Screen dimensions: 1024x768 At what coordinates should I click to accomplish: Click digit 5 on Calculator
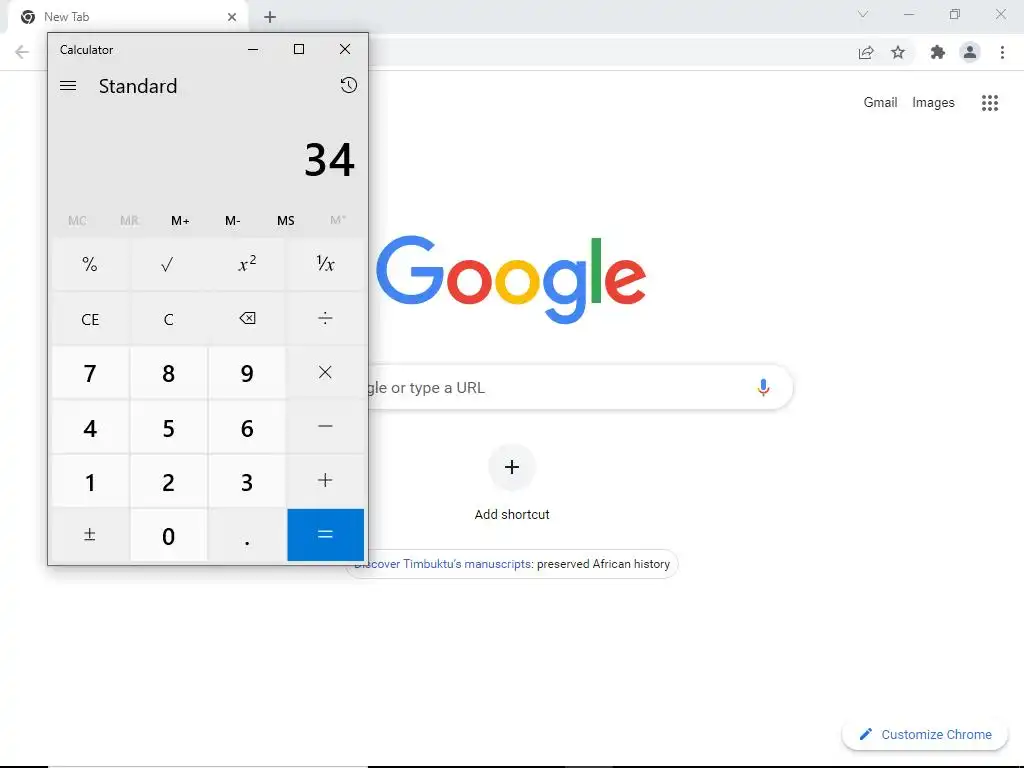168,426
